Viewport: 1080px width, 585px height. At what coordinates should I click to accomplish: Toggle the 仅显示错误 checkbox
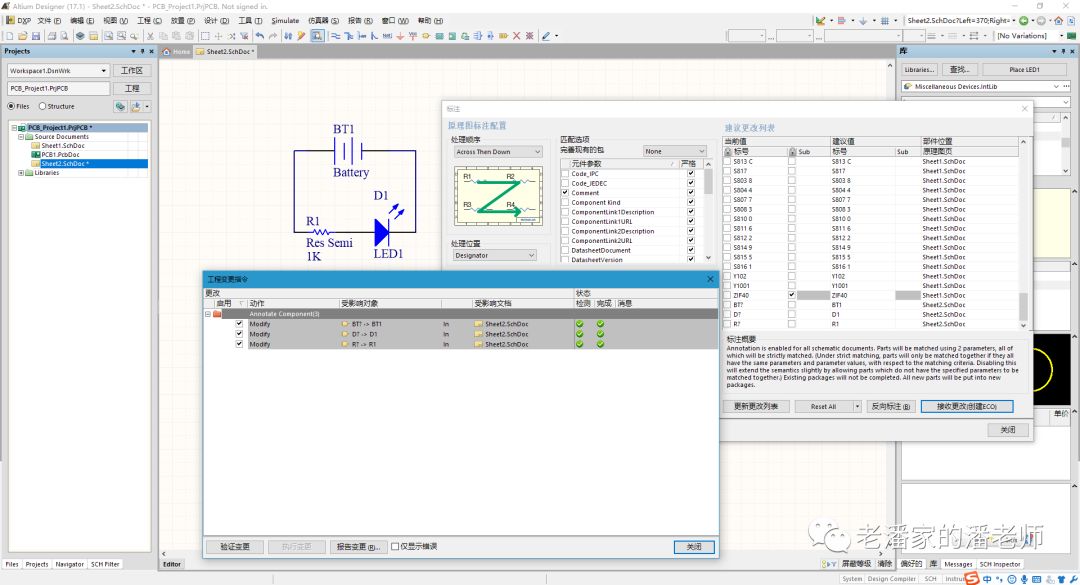[395, 547]
